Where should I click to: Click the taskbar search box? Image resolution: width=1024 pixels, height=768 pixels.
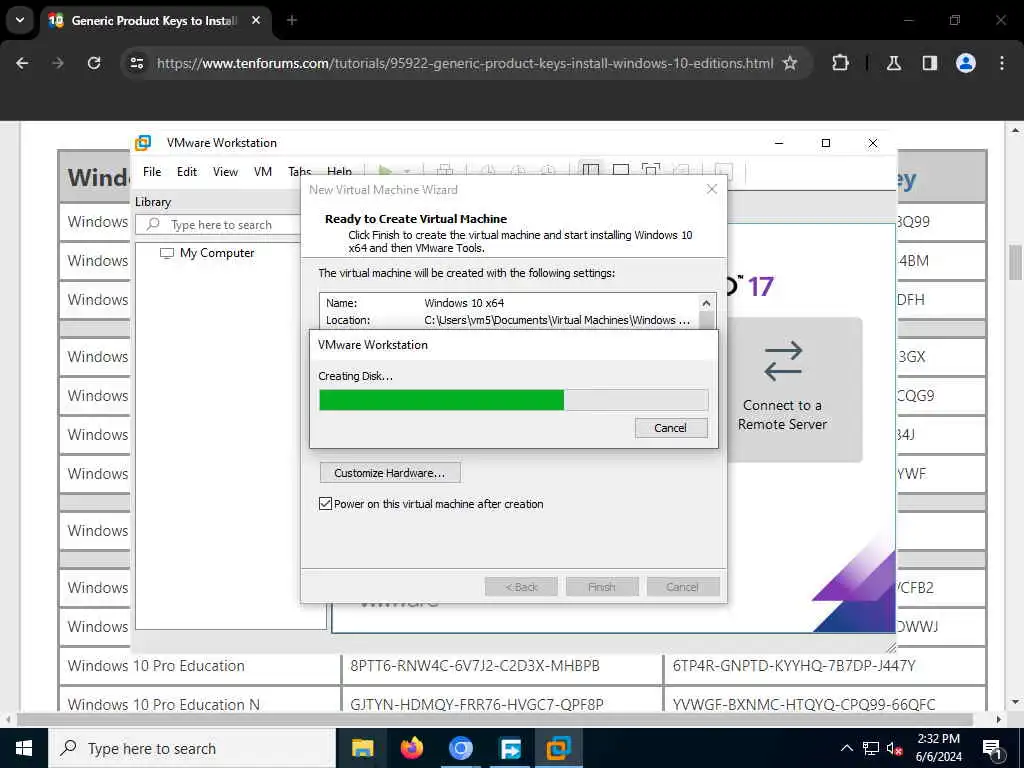tap(191, 748)
